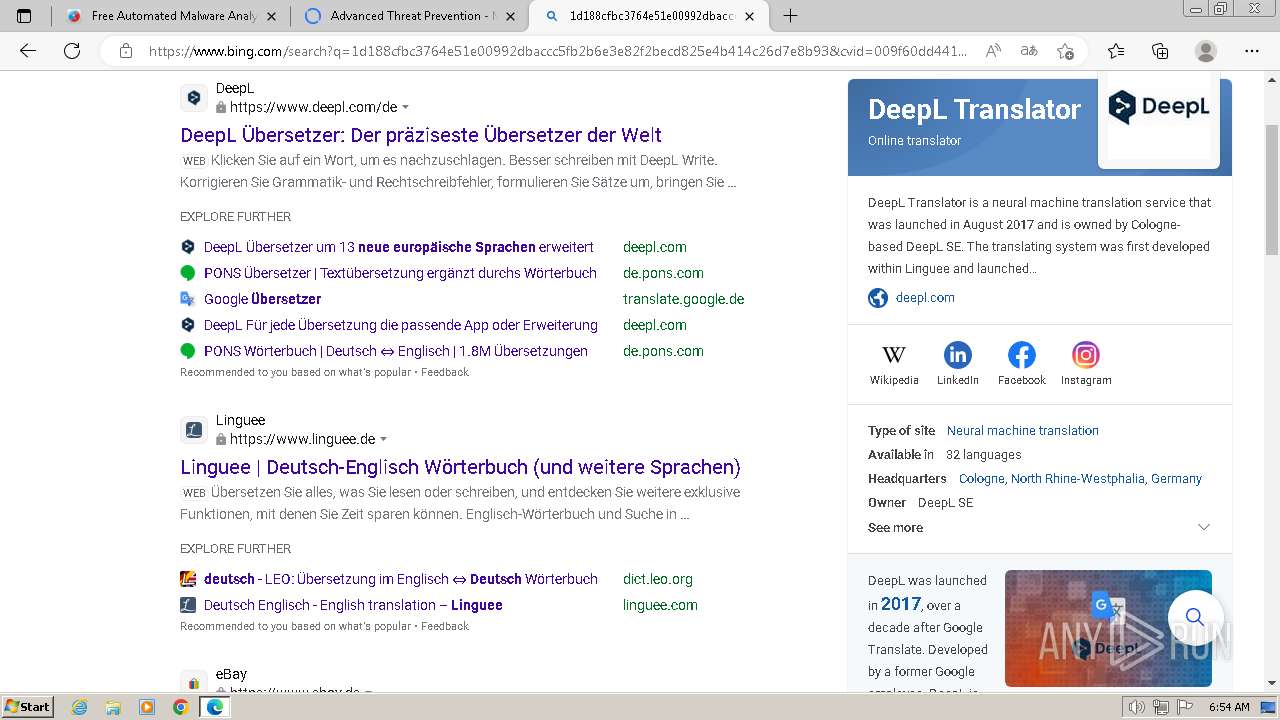Expand the deepl.com/de URL dropdown arrow
The image size is (1280, 720).
[x=405, y=108]
